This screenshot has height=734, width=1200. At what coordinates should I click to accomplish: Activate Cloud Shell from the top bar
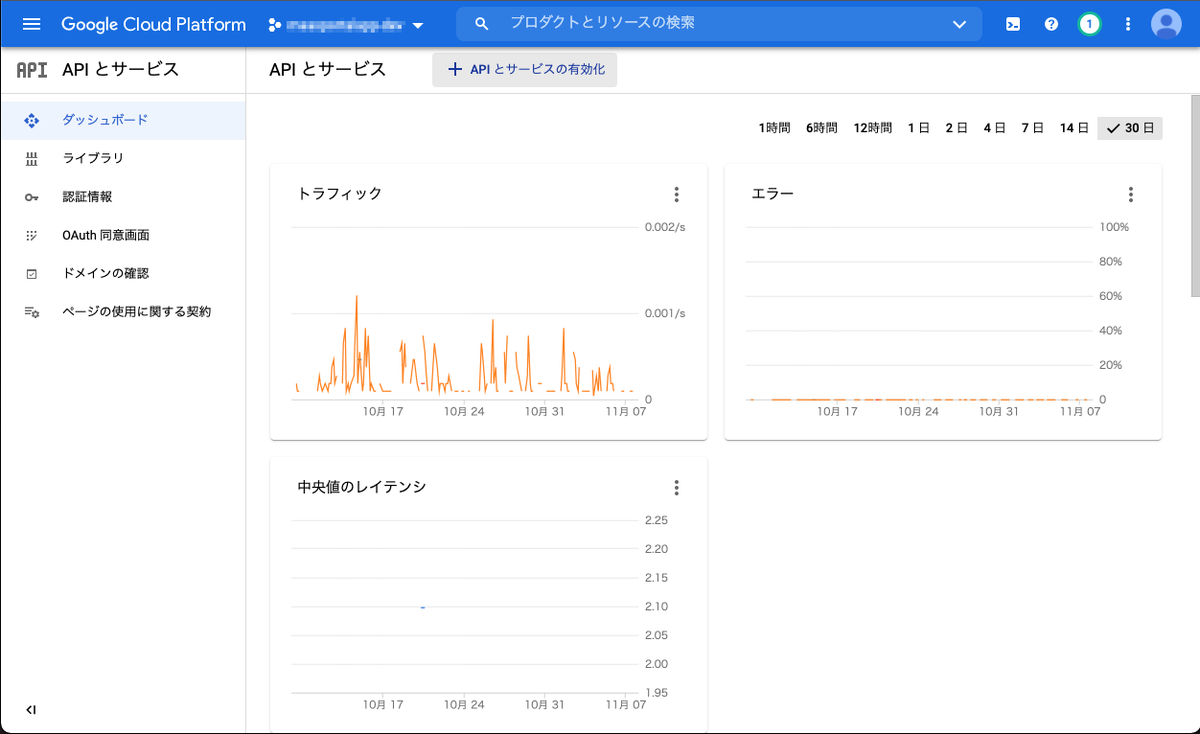point(1012,24)
